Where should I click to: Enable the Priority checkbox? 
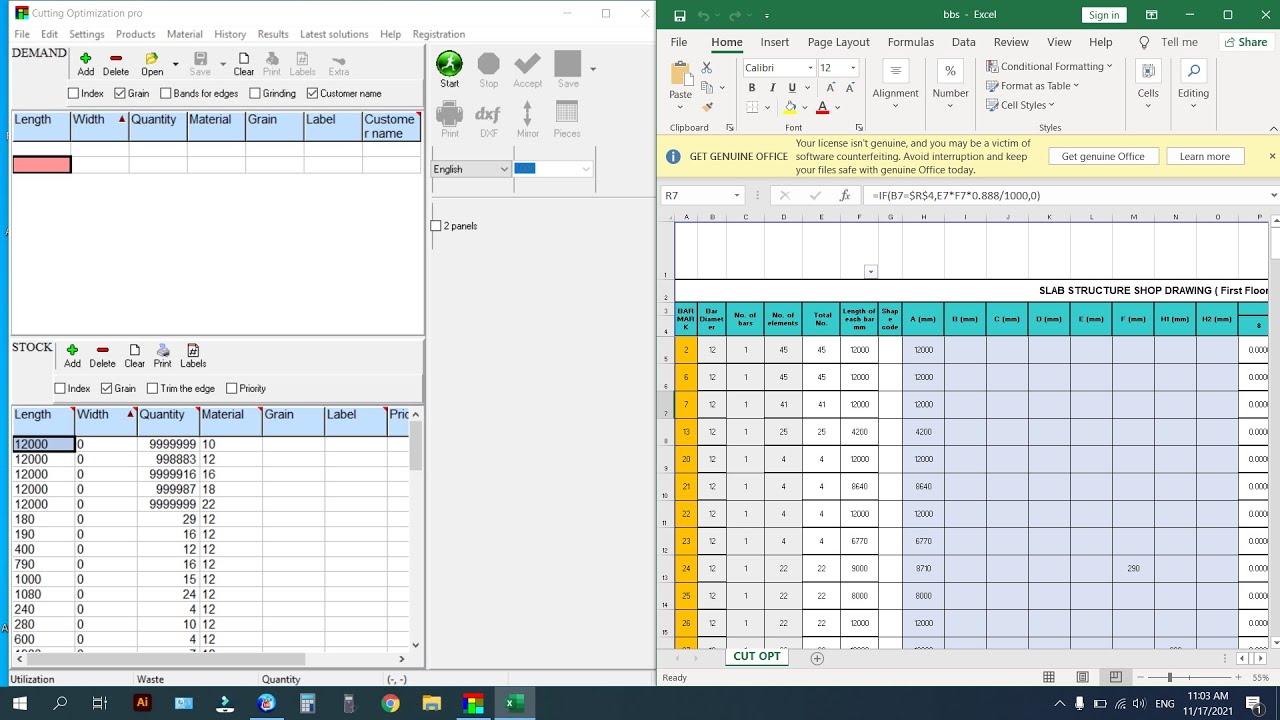click(231, 388)
